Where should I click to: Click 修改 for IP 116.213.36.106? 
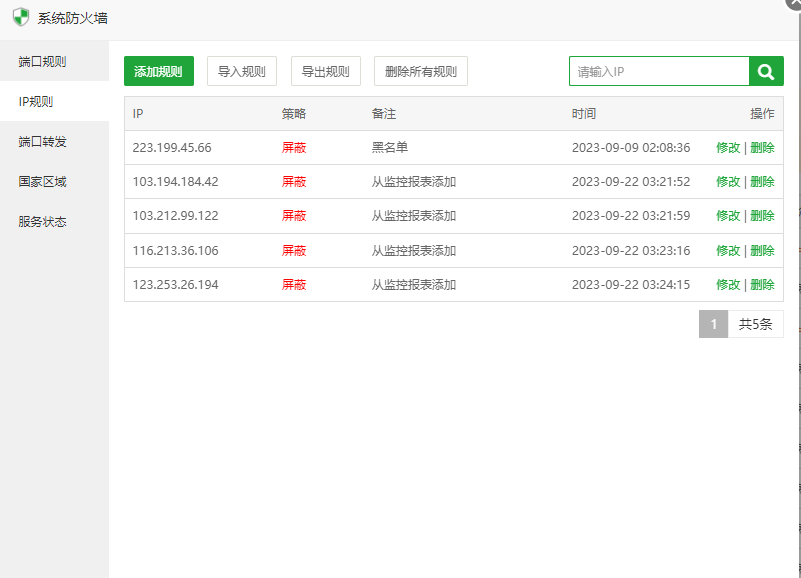pos(728,250)
